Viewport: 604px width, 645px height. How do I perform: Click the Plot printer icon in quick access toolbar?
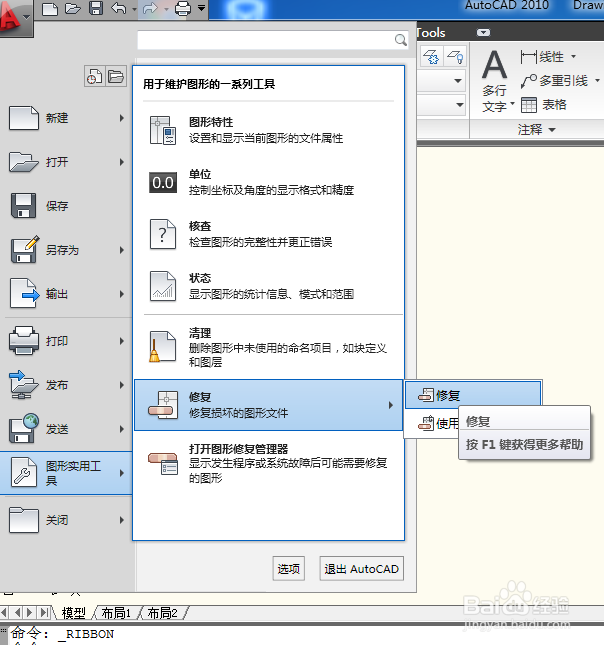[x=183, y=8]
